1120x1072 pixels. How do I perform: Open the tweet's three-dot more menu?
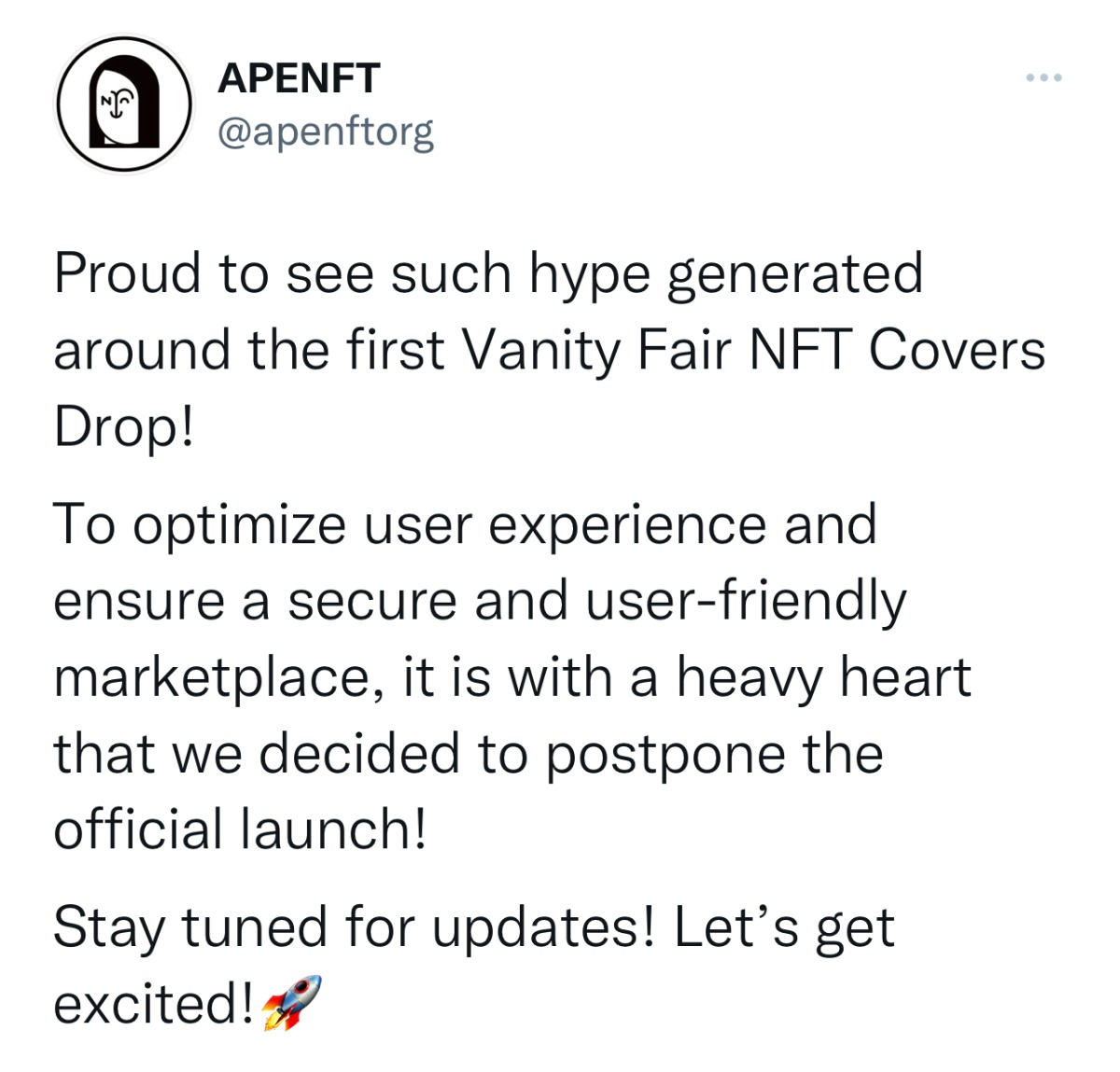(1043, 78)
